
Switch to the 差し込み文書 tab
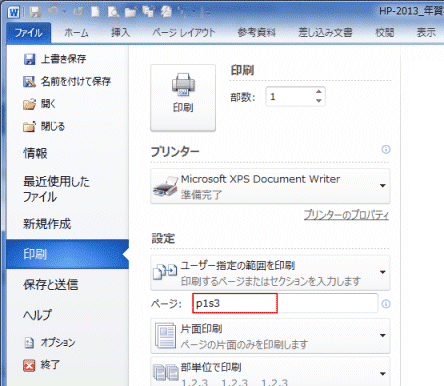[325, 33]
